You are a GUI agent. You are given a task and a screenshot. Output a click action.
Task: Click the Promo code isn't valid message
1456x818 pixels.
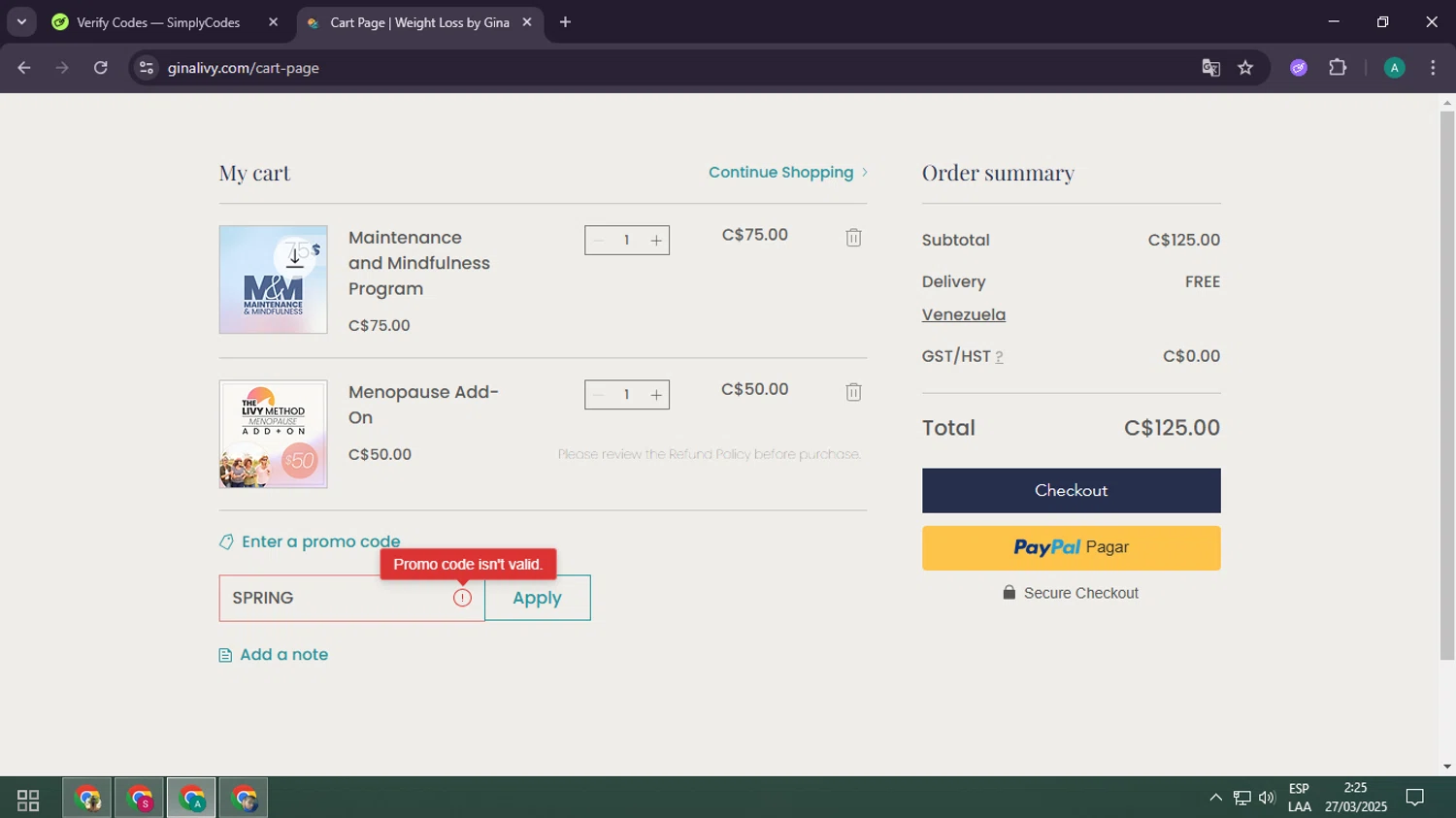pos(468,565)
